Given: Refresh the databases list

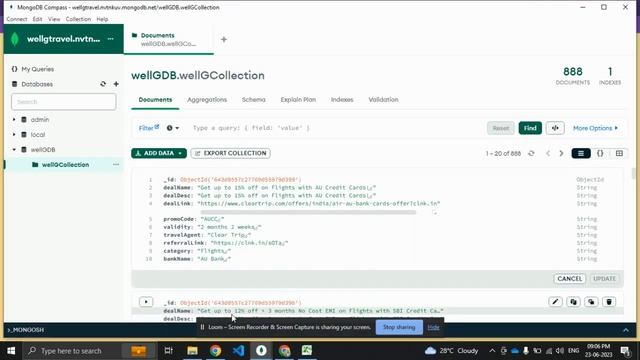Looking at the screenshot, I should coord(103,84).
